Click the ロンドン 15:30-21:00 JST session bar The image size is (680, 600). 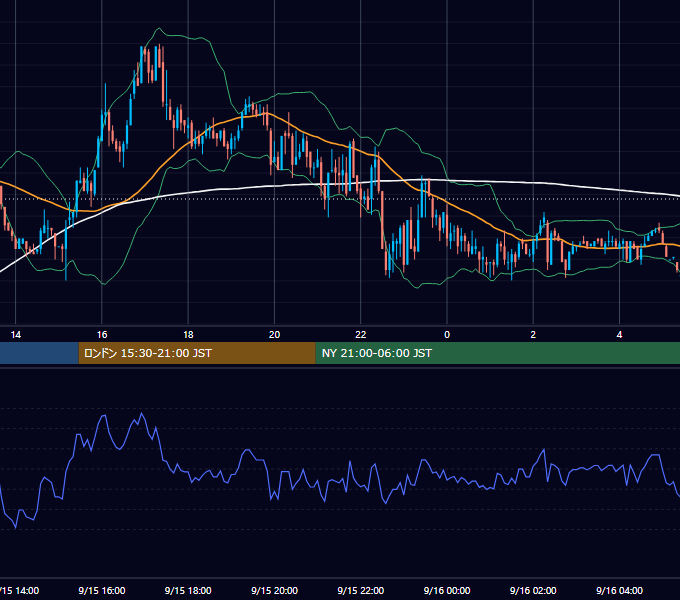197,353
